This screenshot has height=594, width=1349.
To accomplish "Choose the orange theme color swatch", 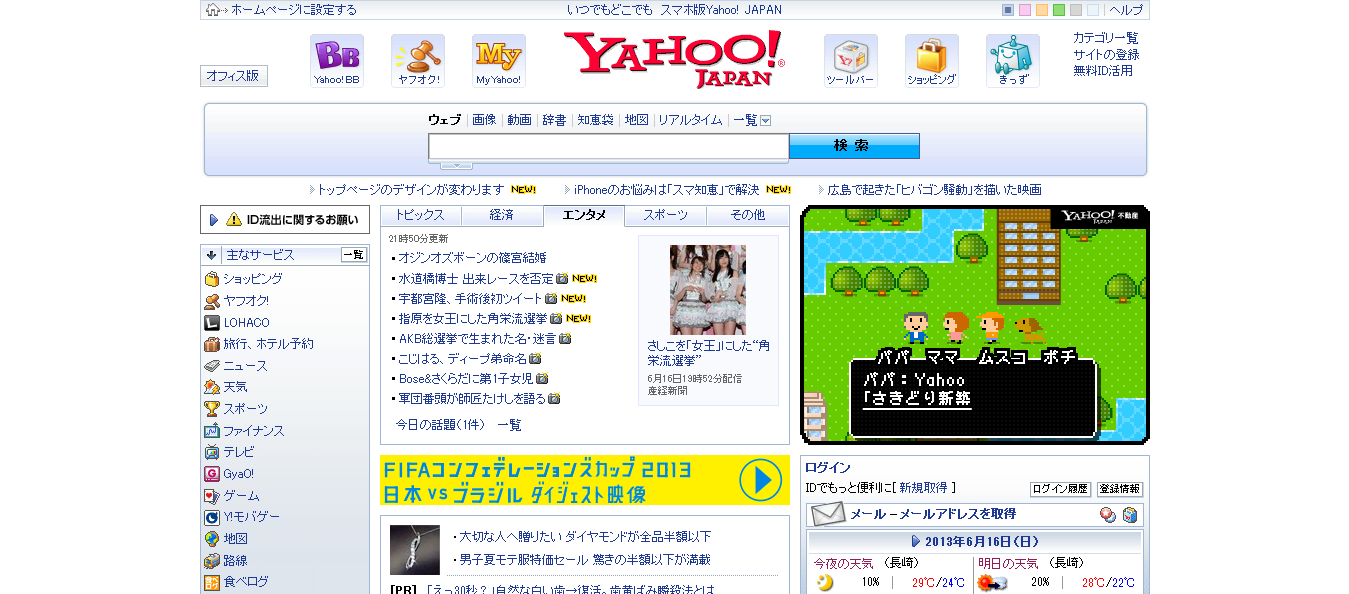I will coord(1042,10).
